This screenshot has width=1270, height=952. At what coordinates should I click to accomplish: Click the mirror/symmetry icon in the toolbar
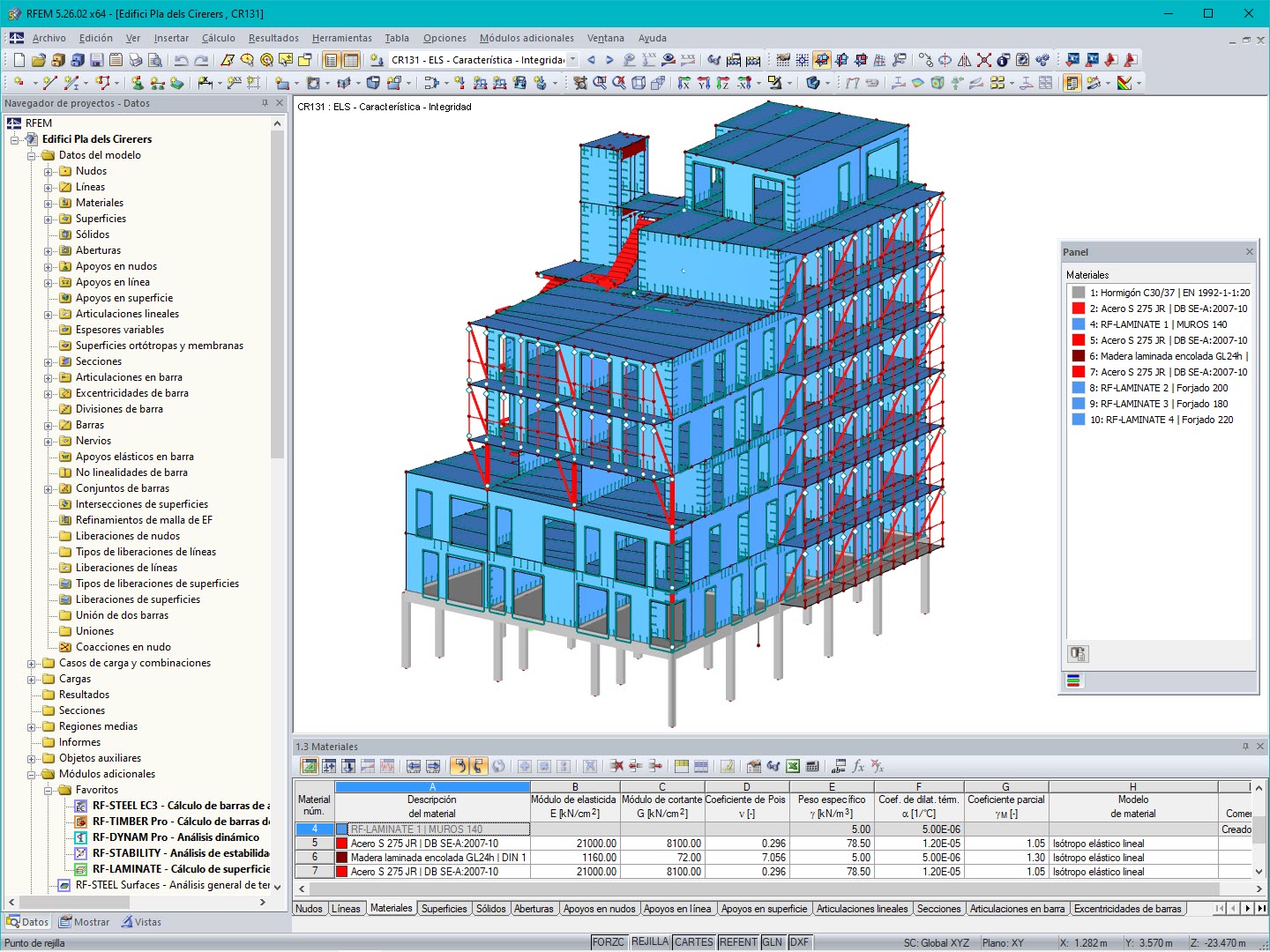pyautogui.click(x=965, y=59)
